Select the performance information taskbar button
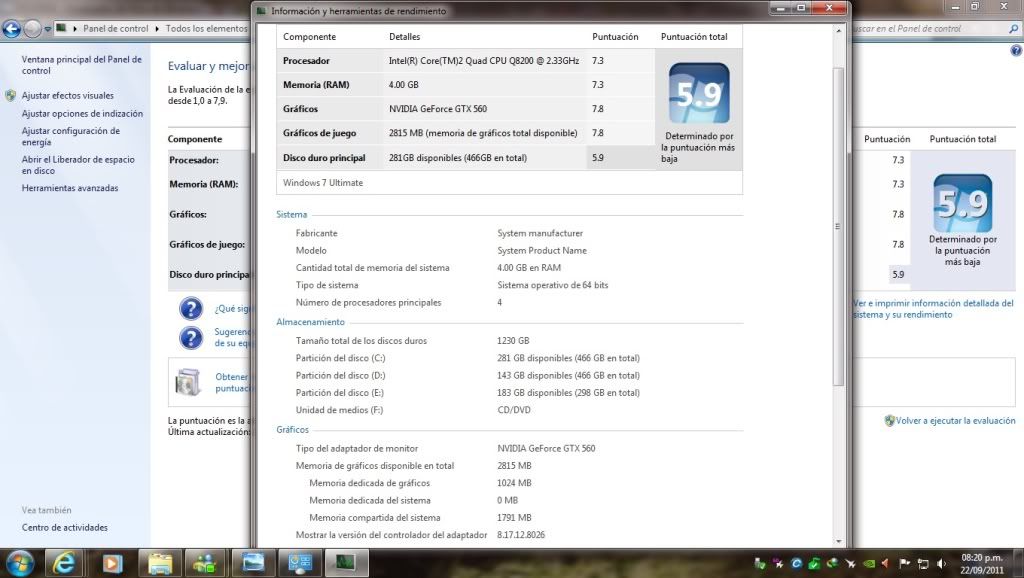 tap(345, 563)
